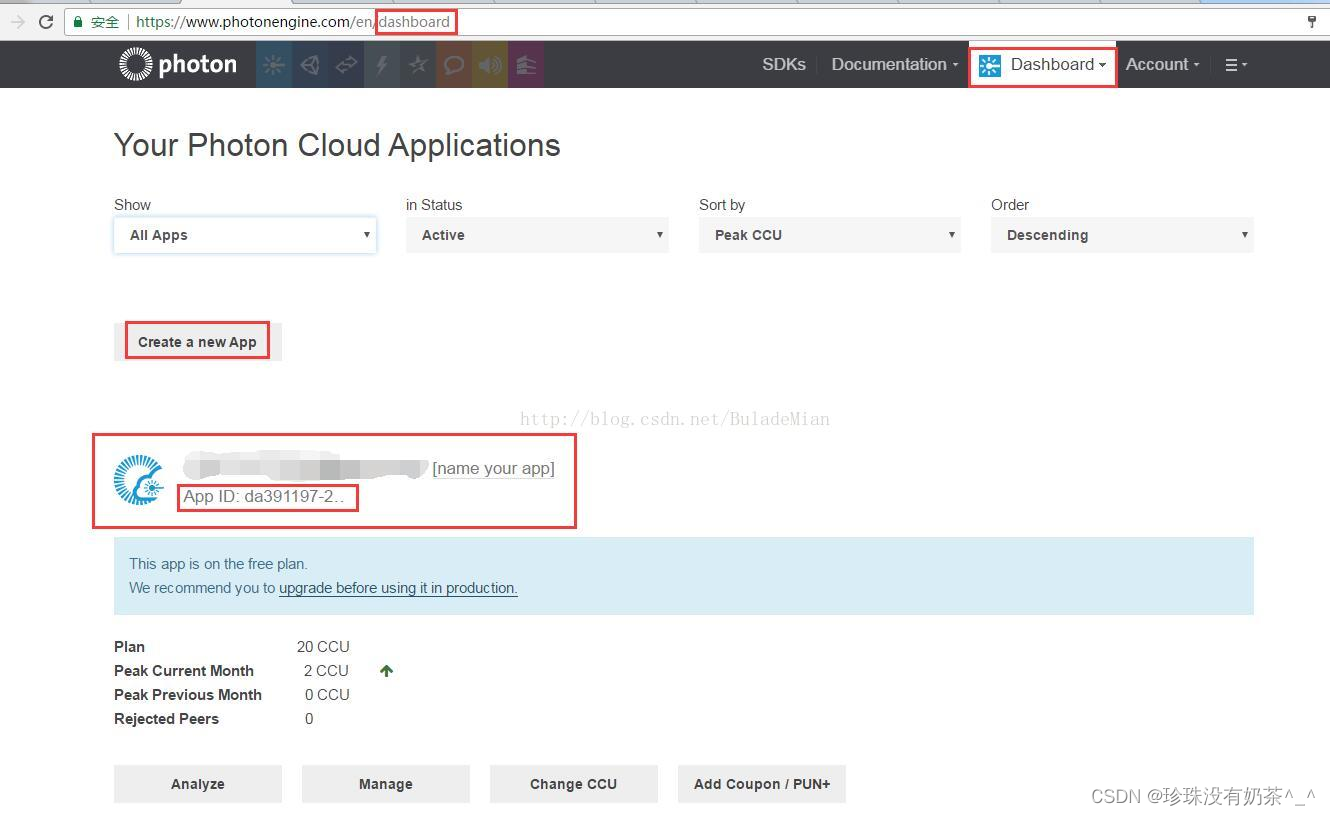This screenshot has height=816, width=1330.
Task: Click the 'Peak Previous Month' label
Action: click(188, 695)
